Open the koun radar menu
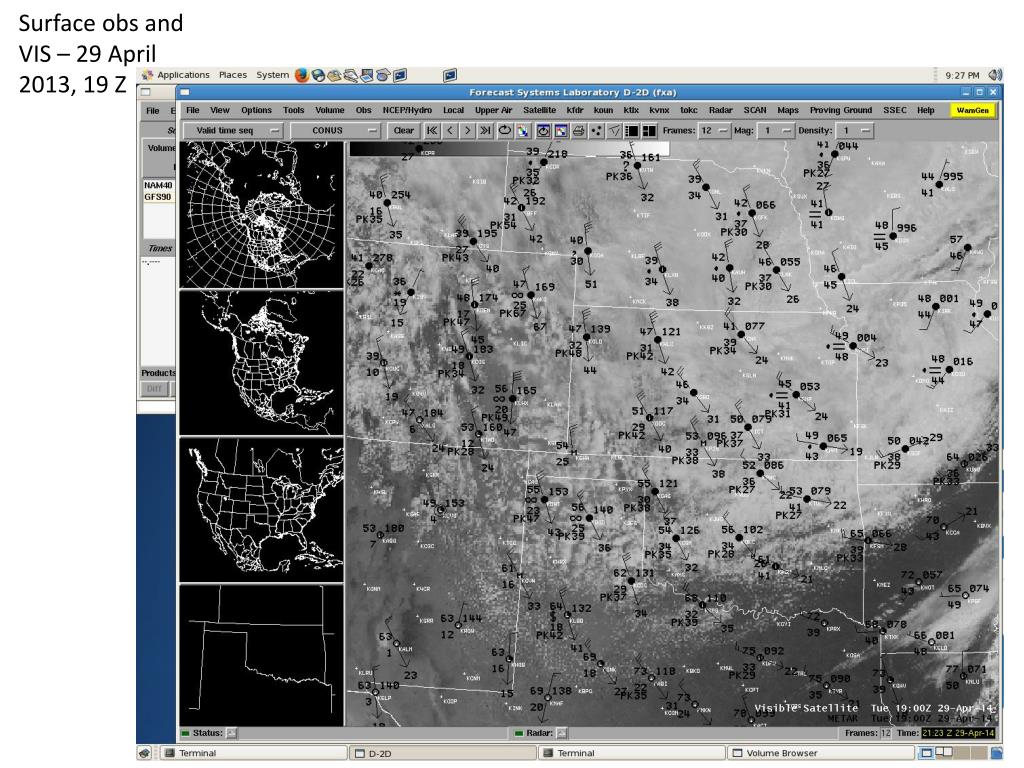Screen dimensions: 1024x768 point(603,110)
